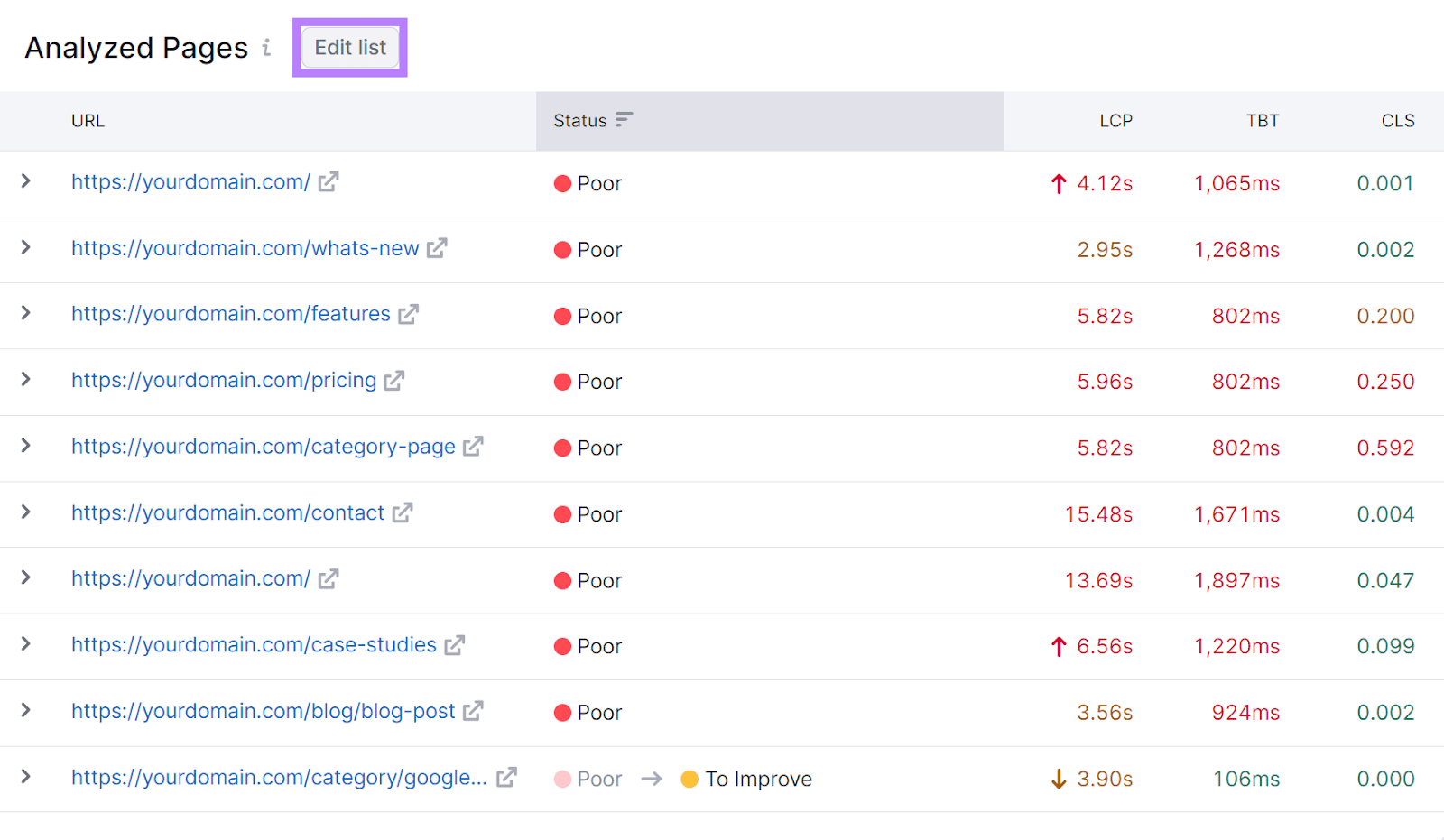1444x840 pixels.
Task: Click the downward arrow beside 3.90s
Action: (x=1057, y=778)
